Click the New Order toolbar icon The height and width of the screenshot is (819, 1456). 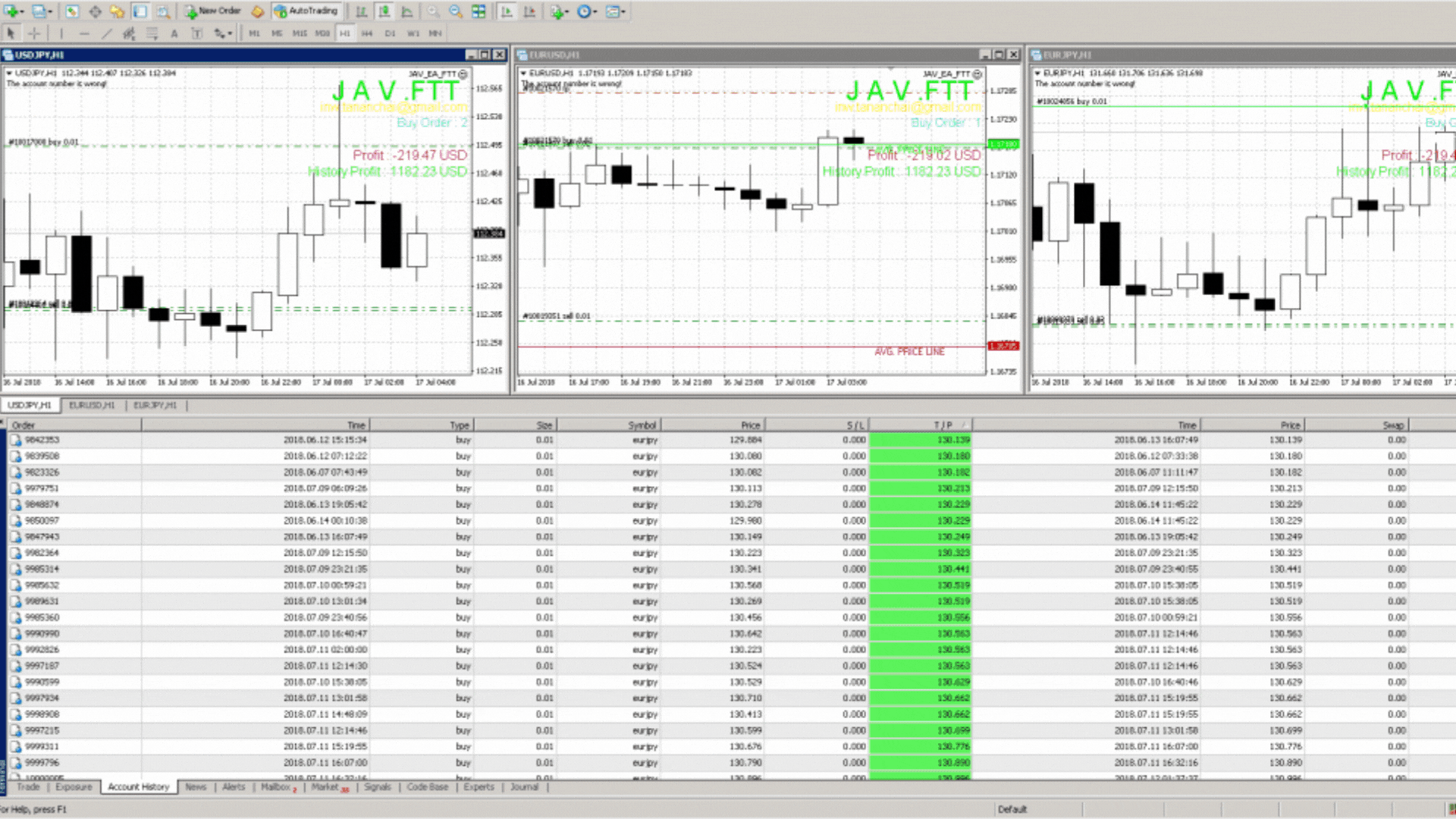click(213, 11)
